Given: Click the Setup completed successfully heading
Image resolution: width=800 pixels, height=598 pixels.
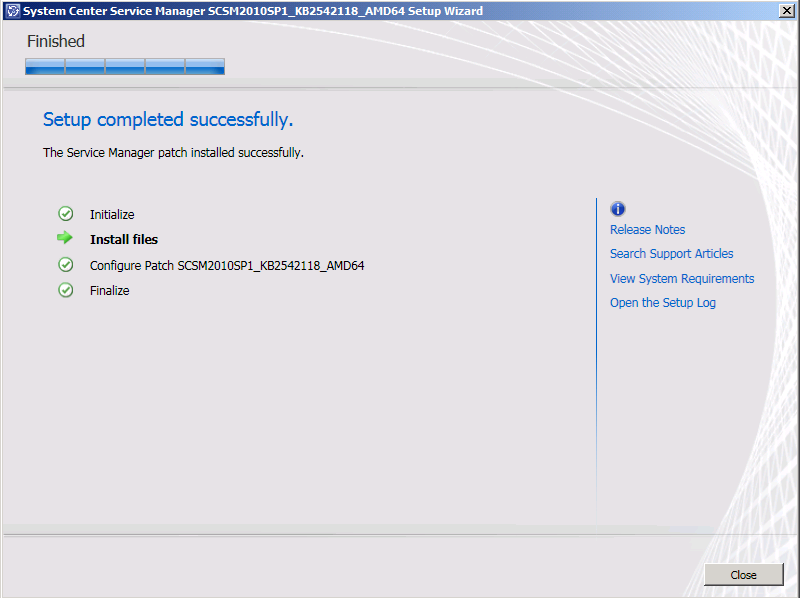Looking at the screenshot, I should pos(168,119).
